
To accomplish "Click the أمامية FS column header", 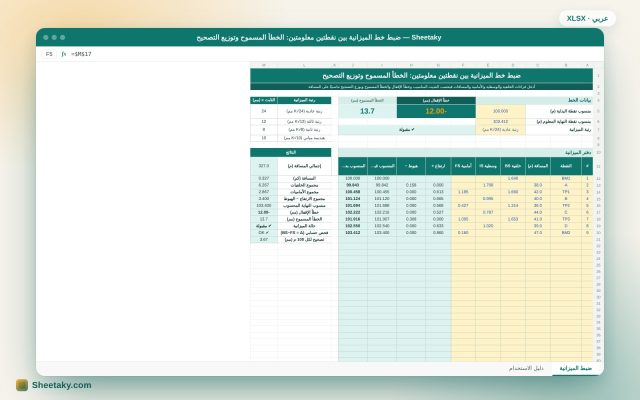I will 463,166.
